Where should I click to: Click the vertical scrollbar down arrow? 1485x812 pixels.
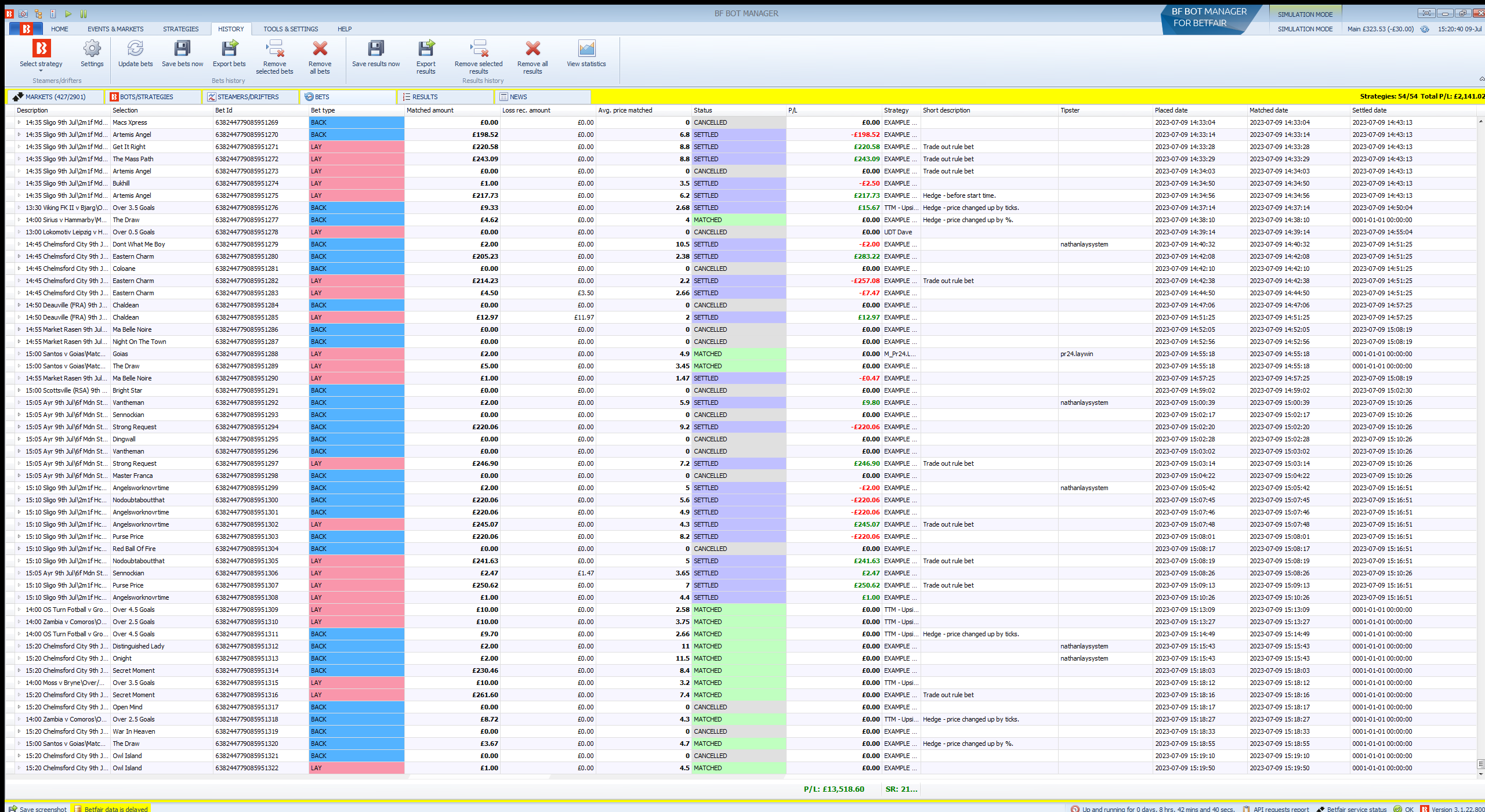coord(1481,774)
